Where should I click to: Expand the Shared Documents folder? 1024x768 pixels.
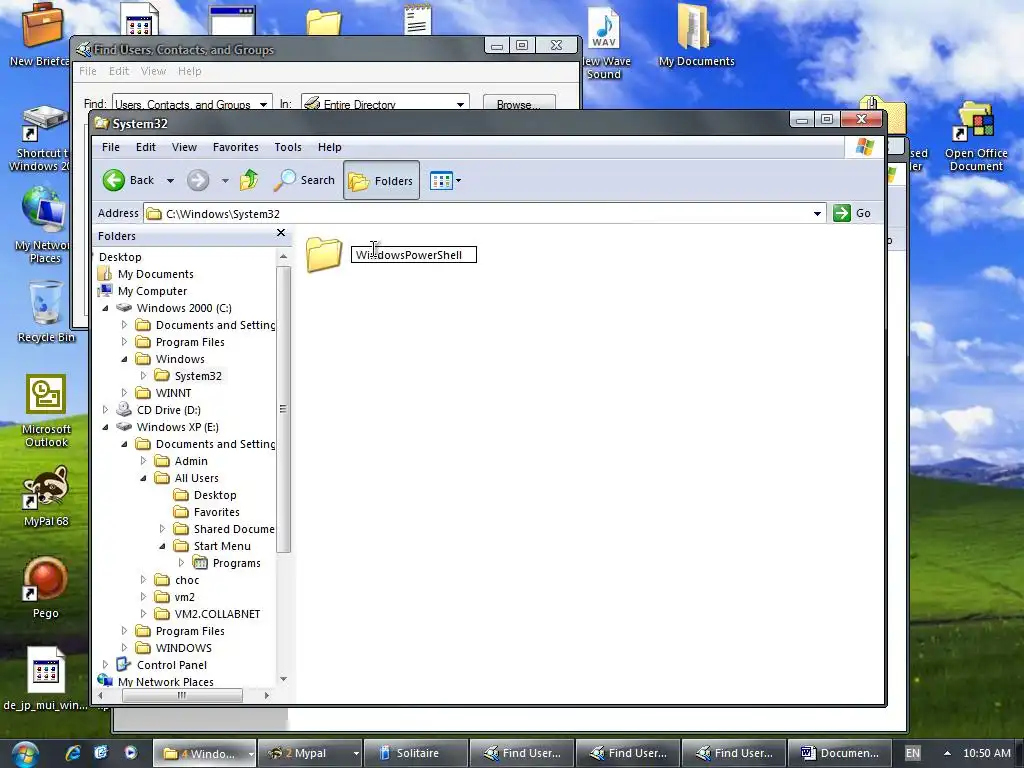[x=163, y=528]
